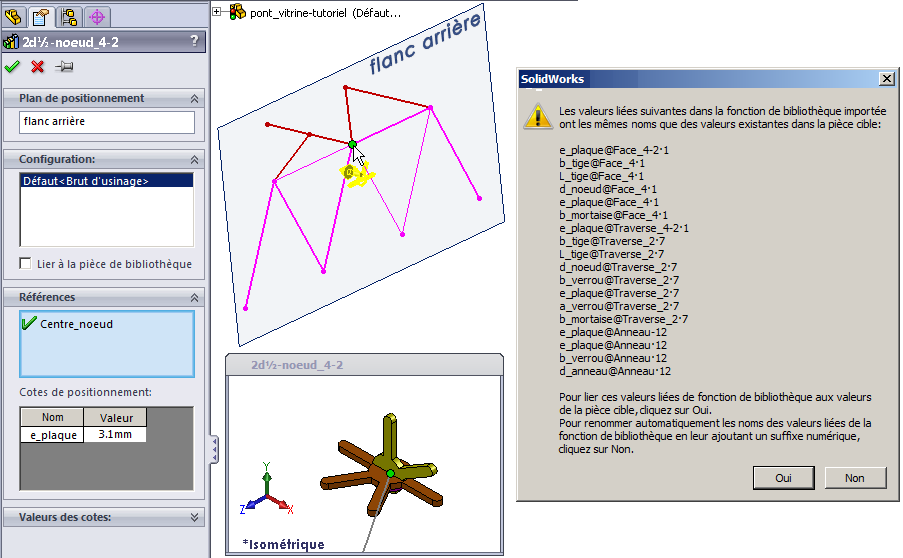Switch to the ConfigurationManager tab
The image size is (903, 558).
[69, 17]
